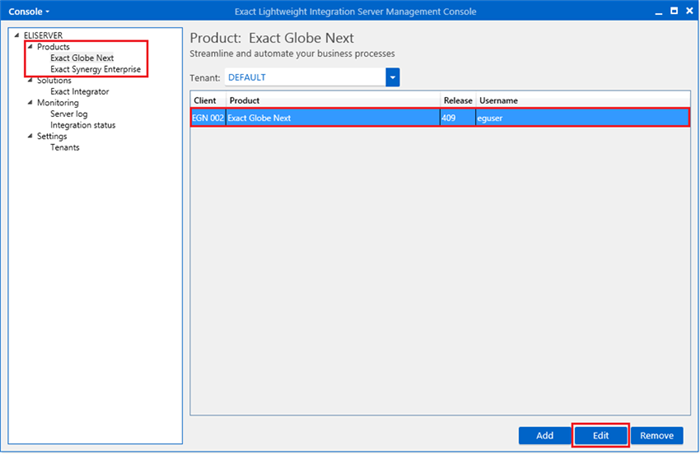Collapse the ELISERVER root node

[x=17, y=35]
